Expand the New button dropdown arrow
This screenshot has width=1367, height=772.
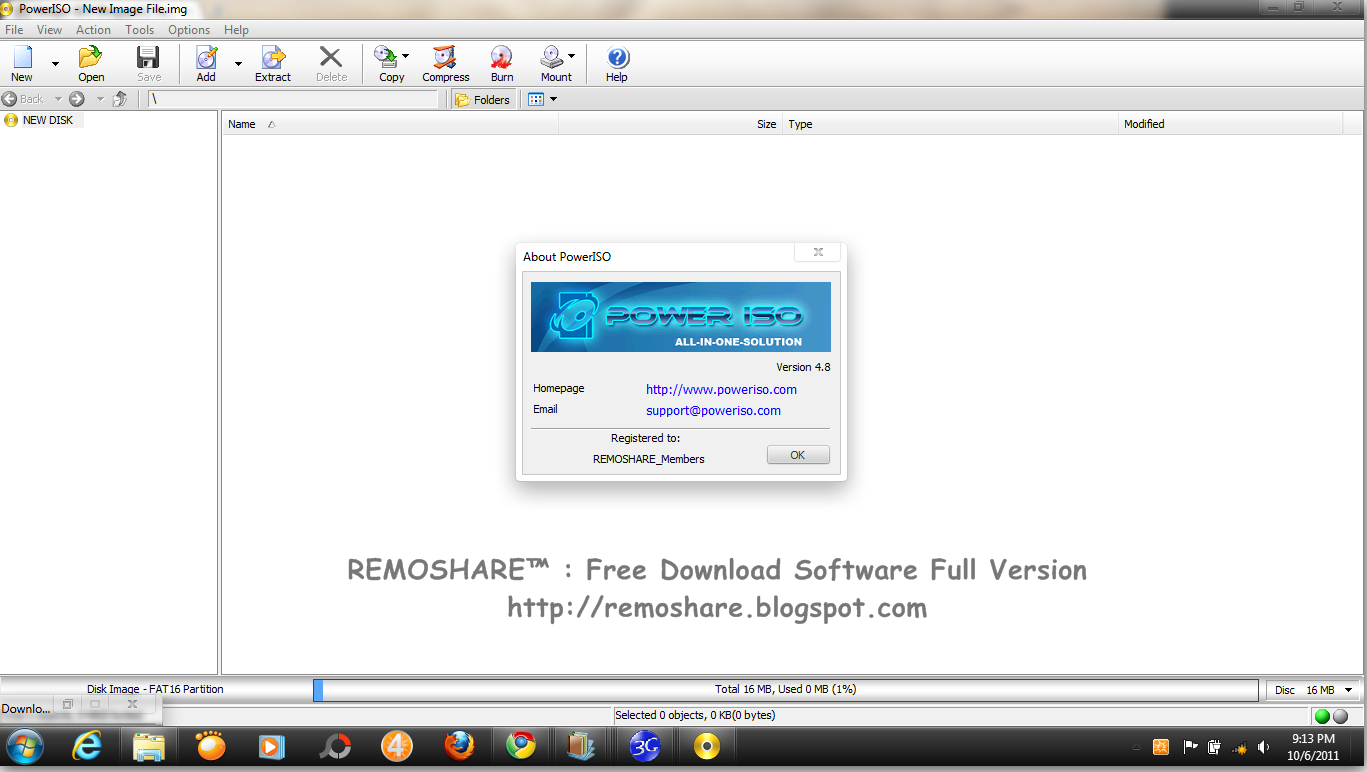[x=55, y=64]
